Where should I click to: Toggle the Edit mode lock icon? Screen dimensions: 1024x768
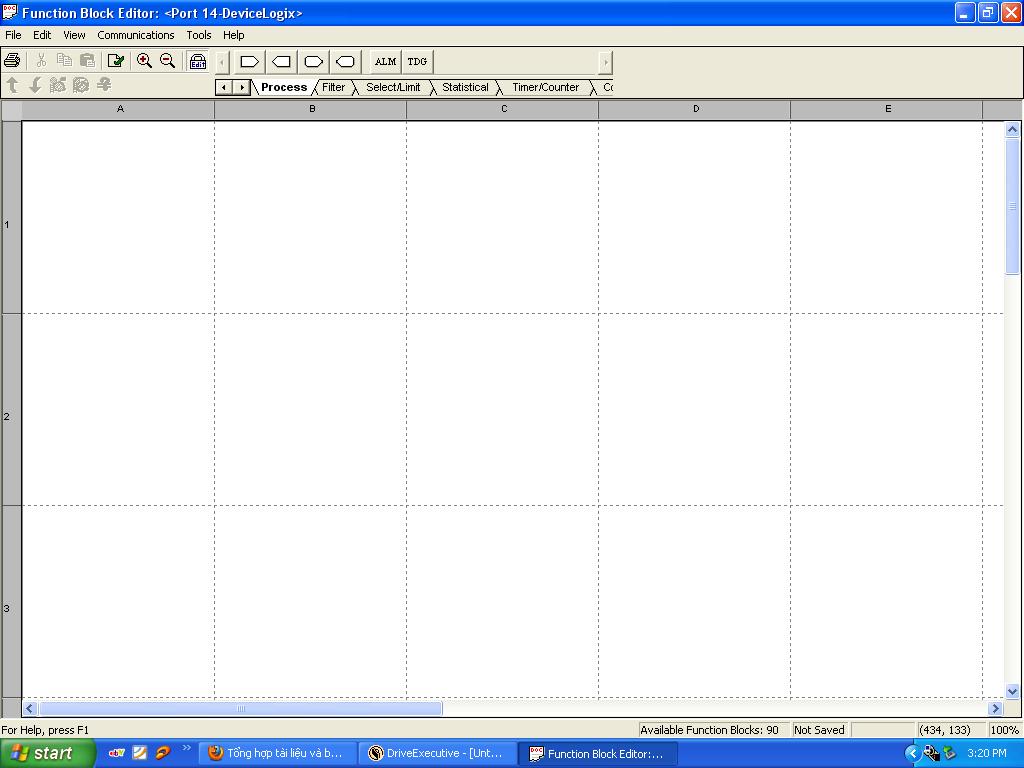(197, 61)
